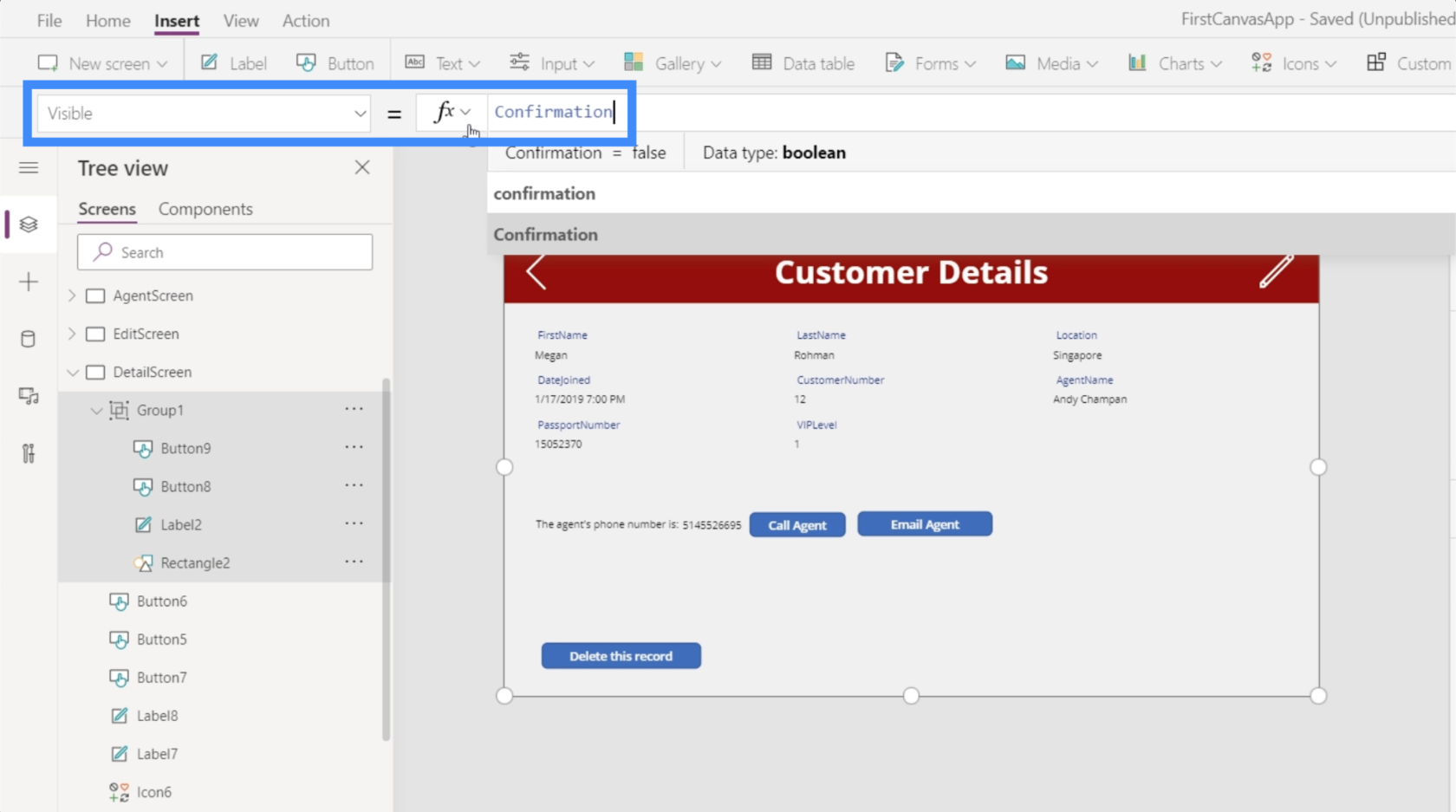
Task: Click the Insert plus icon in left rail
Action: point(29,282)
